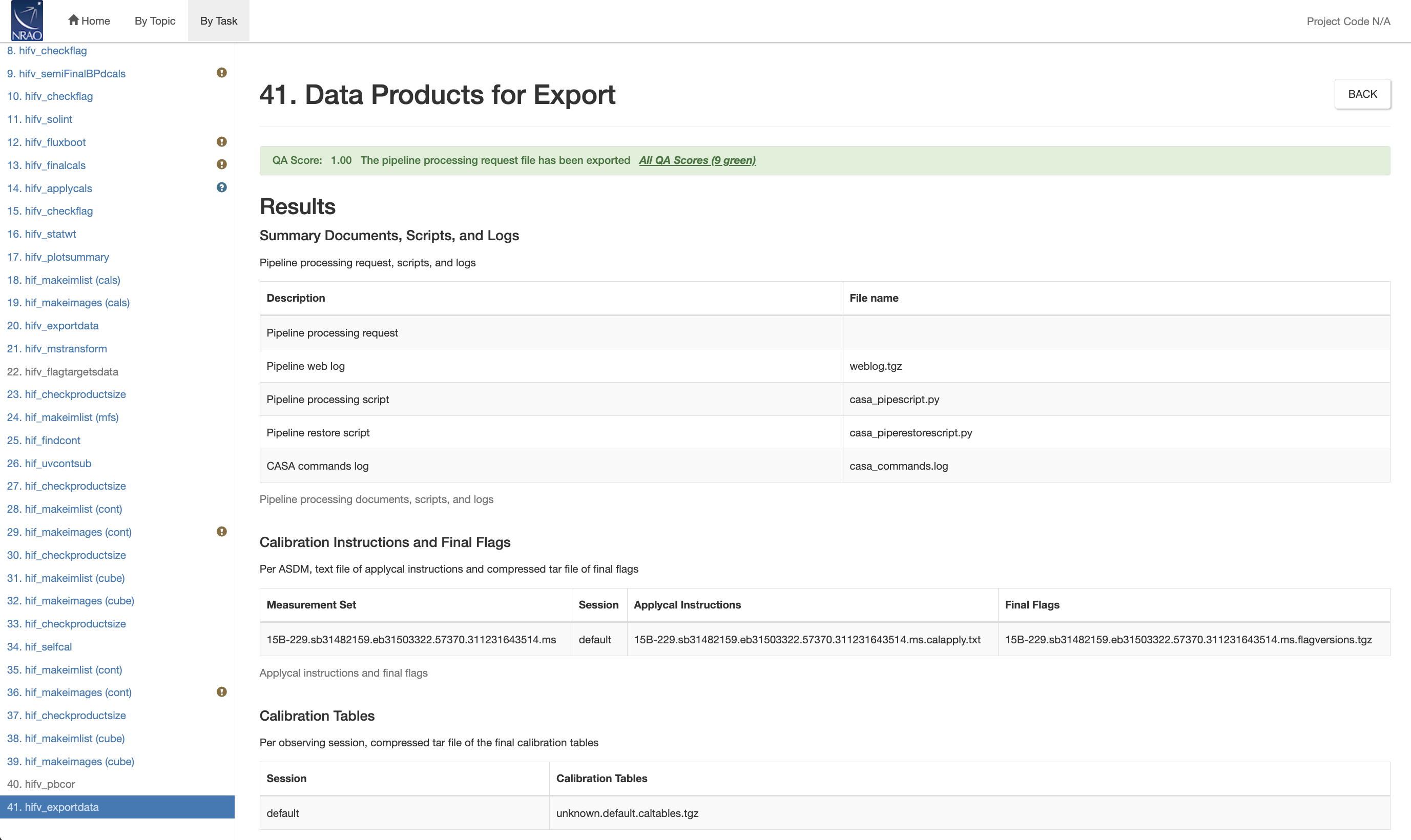Image resolution: width=1411 pixels, height=840 pixels.
Task: Click the Home house icon
Action: coord(73,20)
